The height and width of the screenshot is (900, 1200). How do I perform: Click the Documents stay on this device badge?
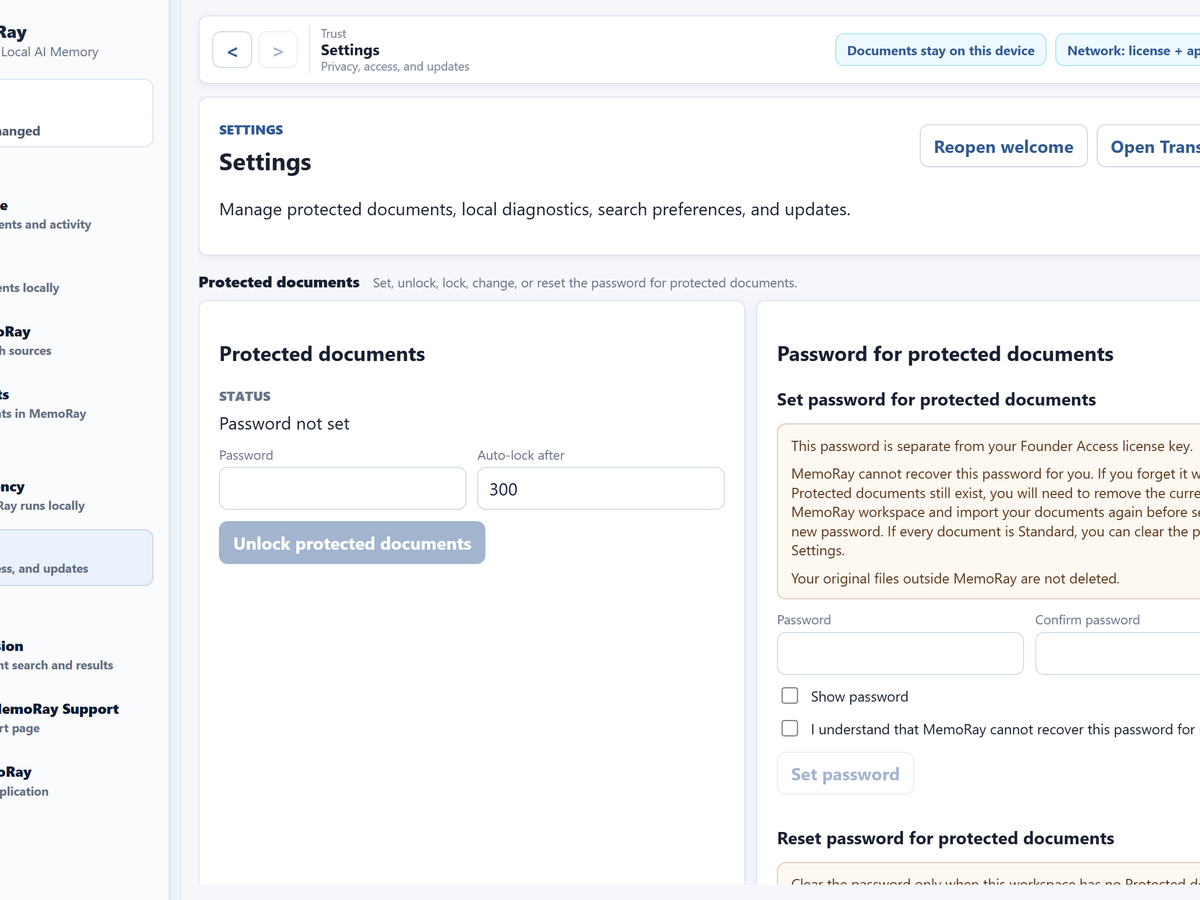click(x=941, y=50)
